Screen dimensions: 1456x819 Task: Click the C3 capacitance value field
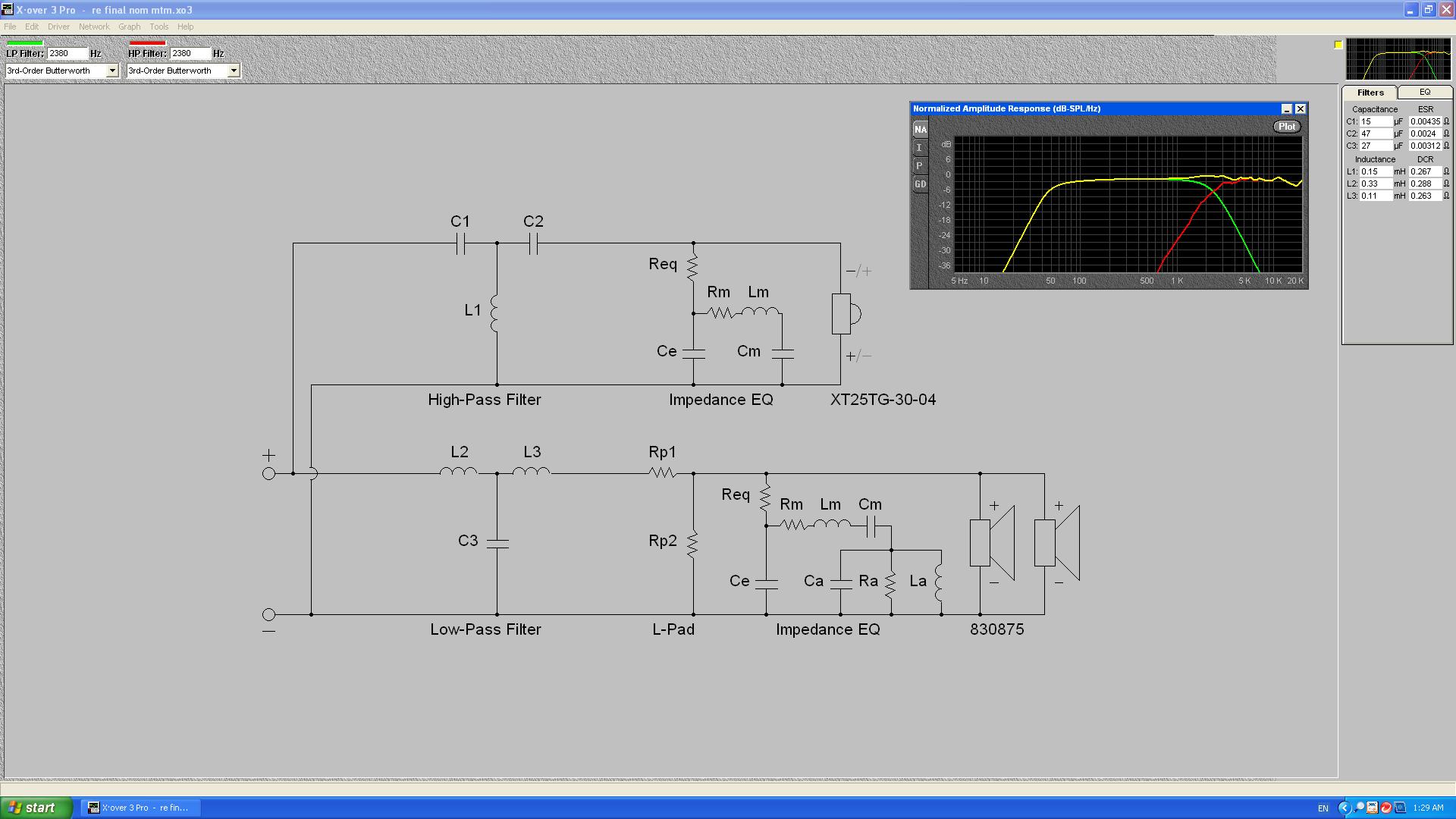(x=1376, y=146)
